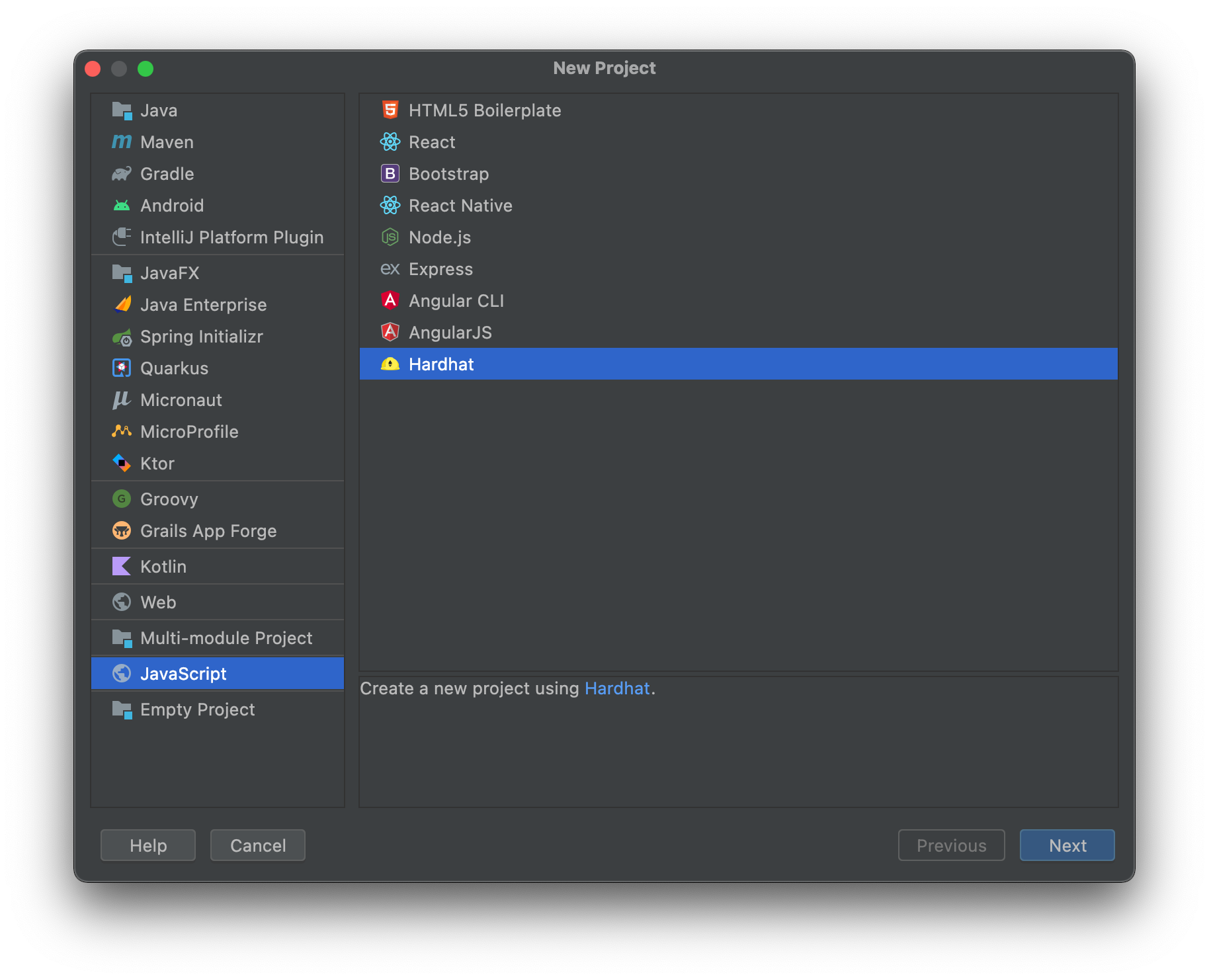The image size is (1209, 980).
Task: Click the IntelliJ Platform Plugin icon
Action: [122, 237]
